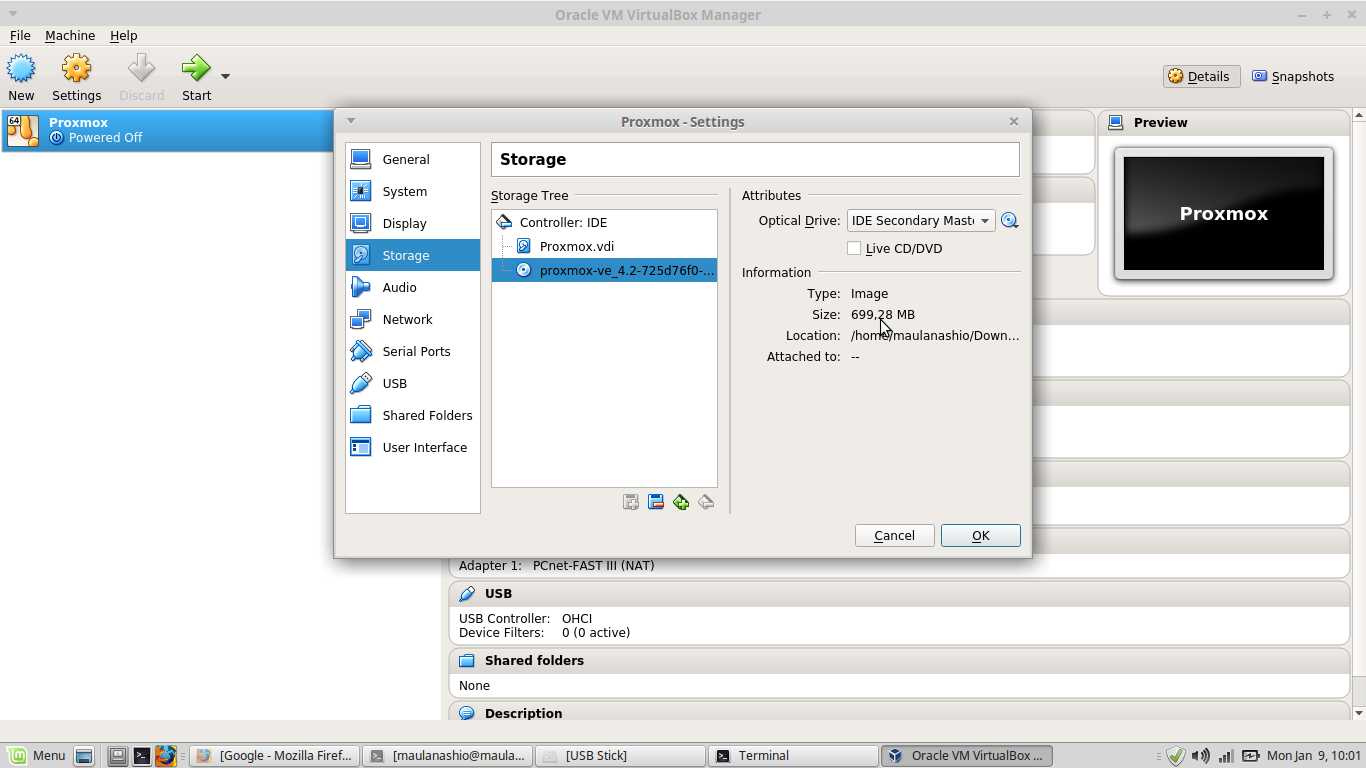Click the Proxmox preview thumbnail
The width and height of the screenshot is (1366, 768).
[x=1224, y=213]
